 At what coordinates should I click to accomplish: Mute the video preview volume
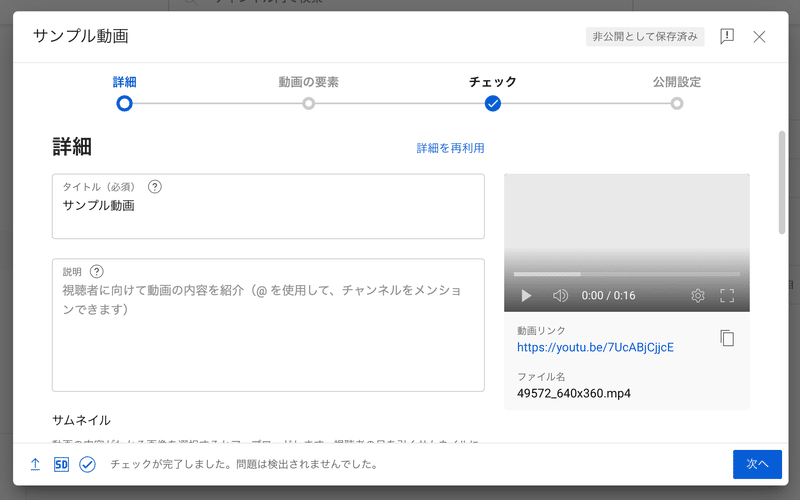[560, 295]
